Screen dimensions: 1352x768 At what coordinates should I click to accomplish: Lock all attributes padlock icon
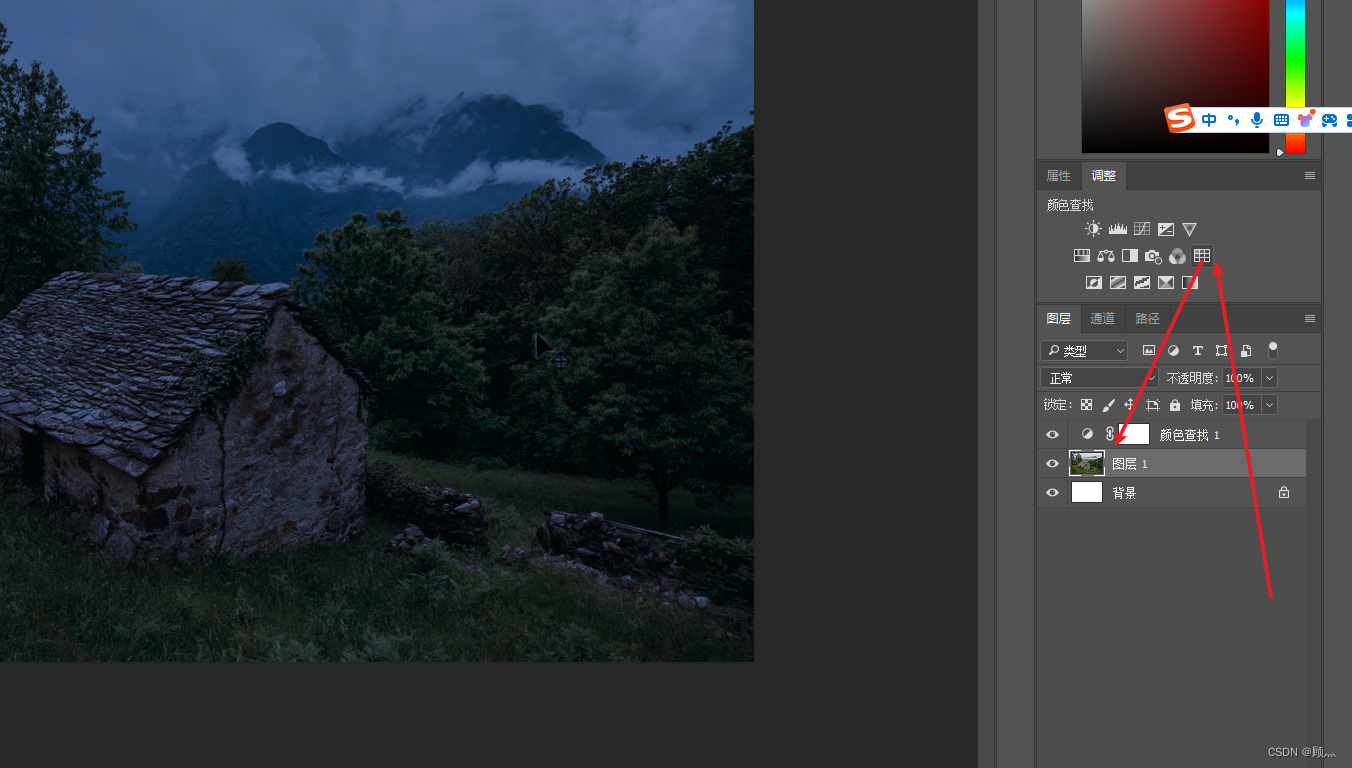click(x=1175, y=405)
